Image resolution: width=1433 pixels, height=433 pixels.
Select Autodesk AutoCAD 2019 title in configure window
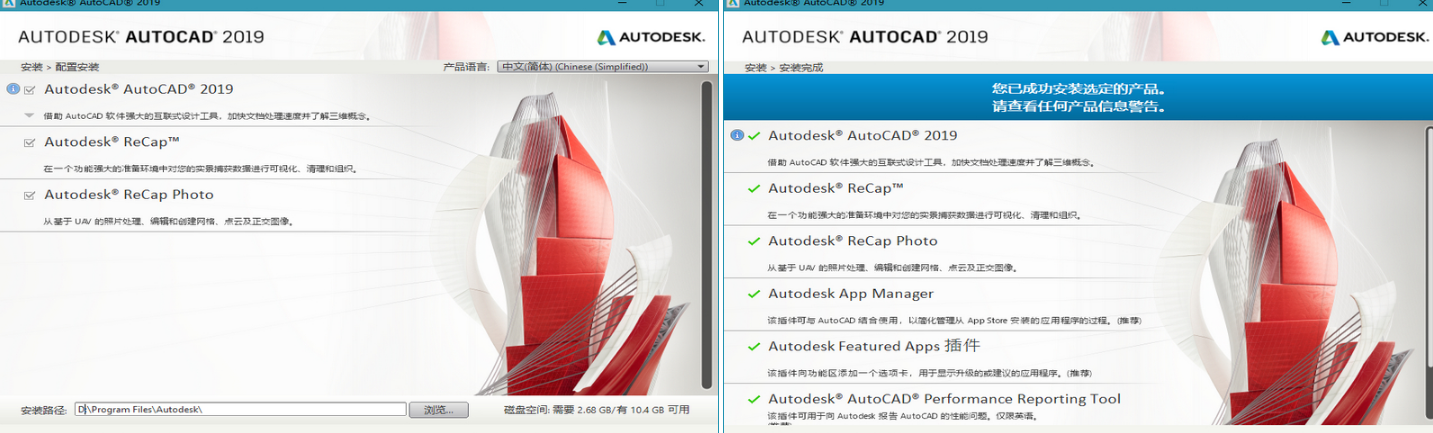[x=138, y=89]
